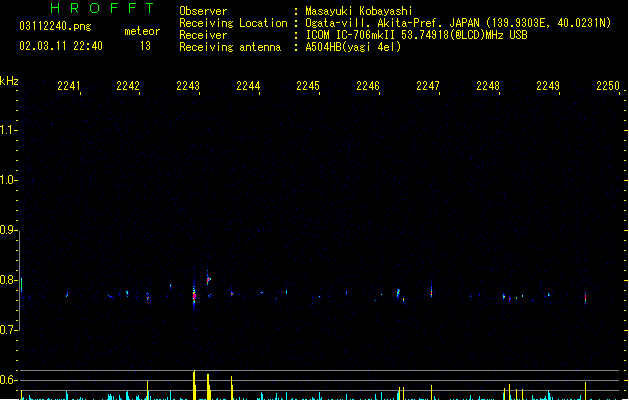The height and width of the screenshot is (400, 629).
Task: Click the 0.7 kHz axis label
Action: 8,330
